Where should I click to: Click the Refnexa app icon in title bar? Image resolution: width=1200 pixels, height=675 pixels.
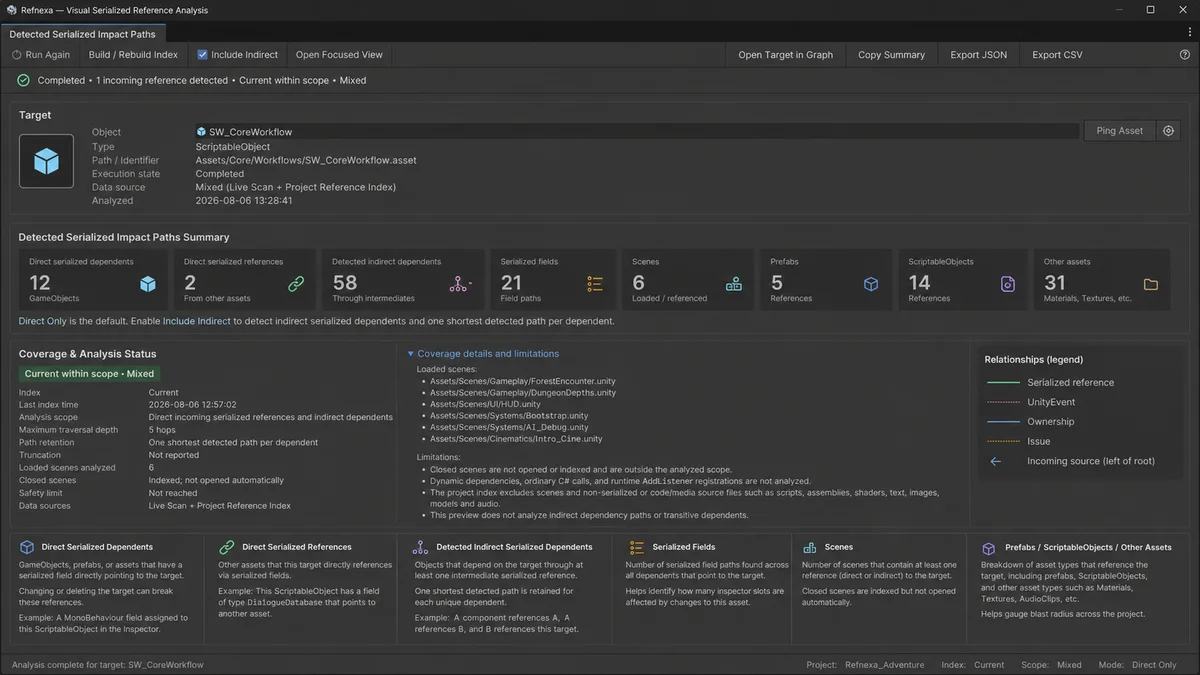click(x=11, y=10)
